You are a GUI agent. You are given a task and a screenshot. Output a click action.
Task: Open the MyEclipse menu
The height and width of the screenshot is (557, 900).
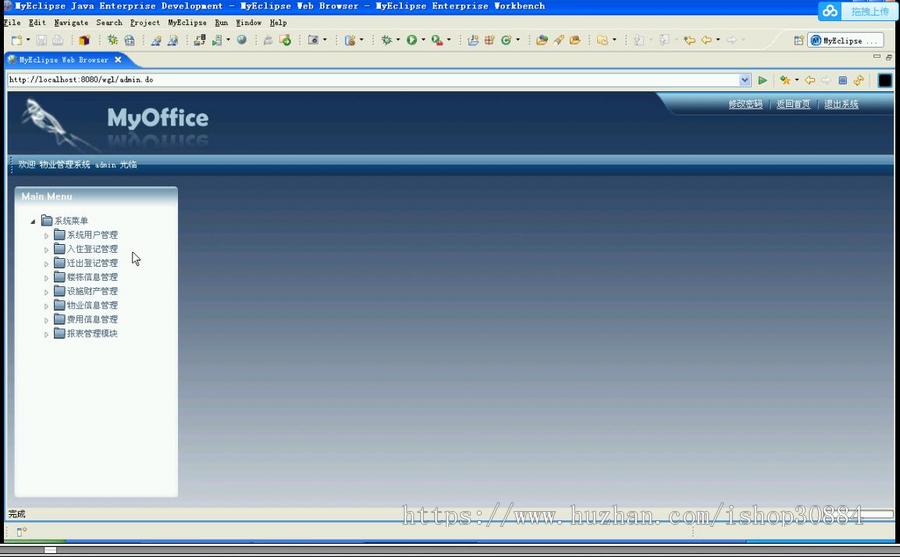[187, 22]
